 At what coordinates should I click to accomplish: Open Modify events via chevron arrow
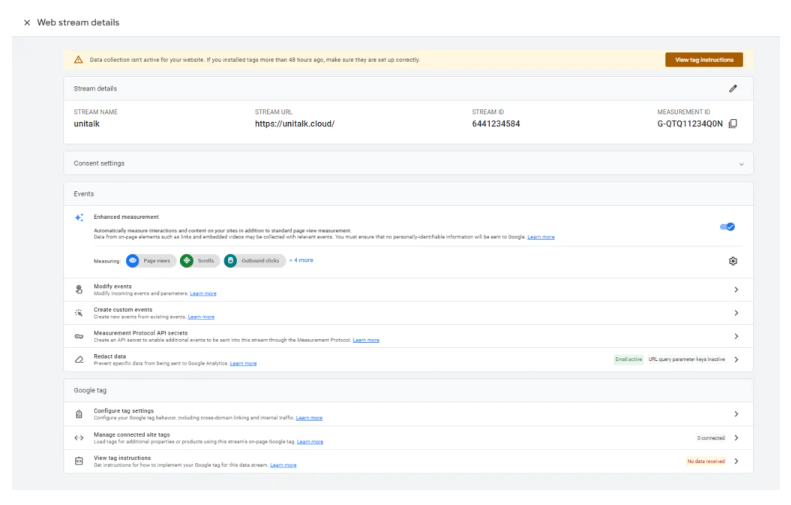coord(736,290)
